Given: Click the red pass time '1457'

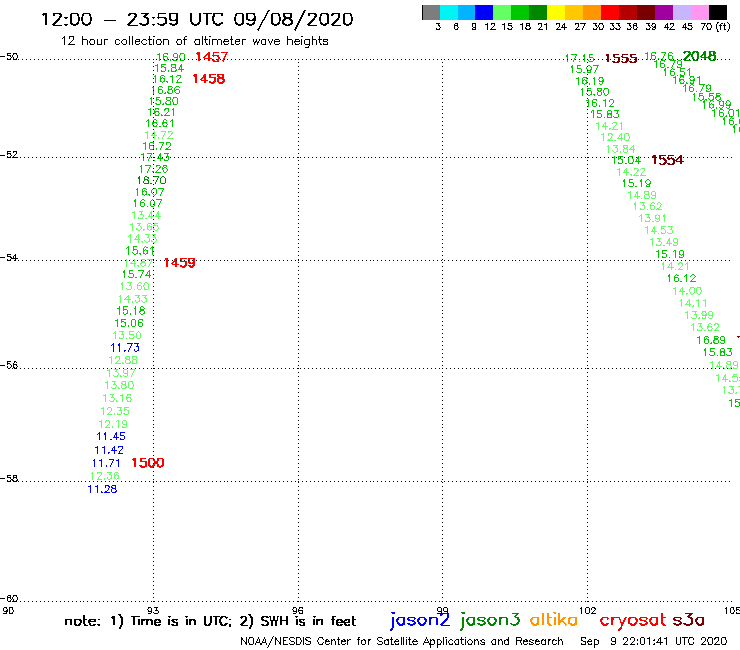Looking at the screenshot, I should [x=211, y=57].
